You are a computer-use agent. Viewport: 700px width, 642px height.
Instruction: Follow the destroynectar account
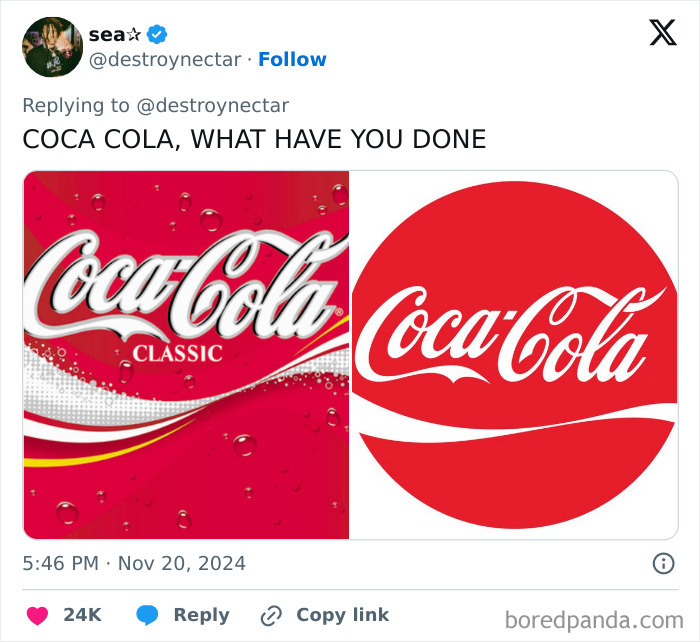(x=292, y=60)
